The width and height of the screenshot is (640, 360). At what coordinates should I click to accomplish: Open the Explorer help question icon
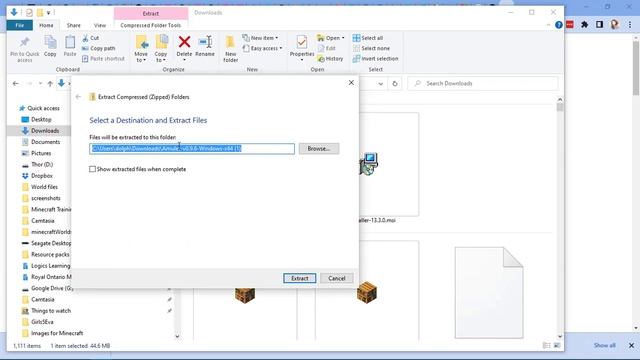tap(559, 25)
